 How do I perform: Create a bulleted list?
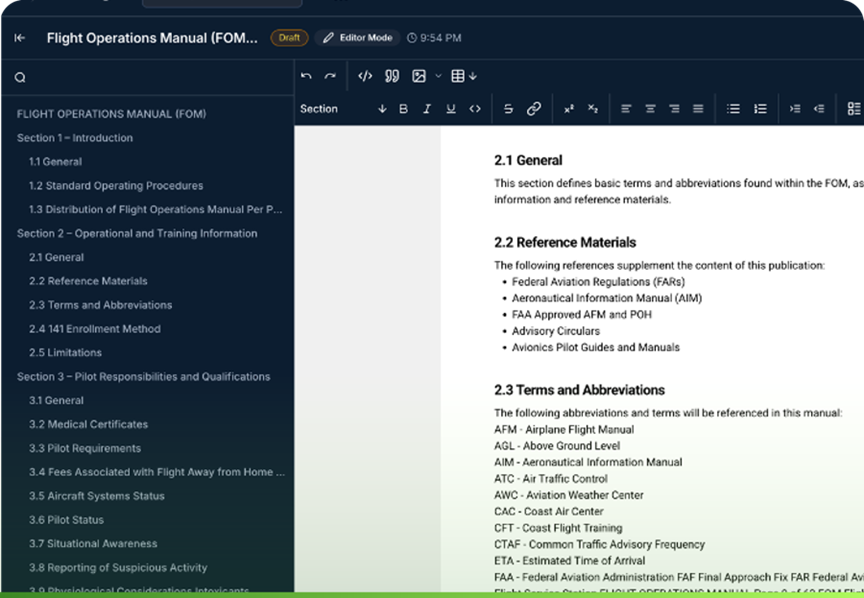[733, 109]
